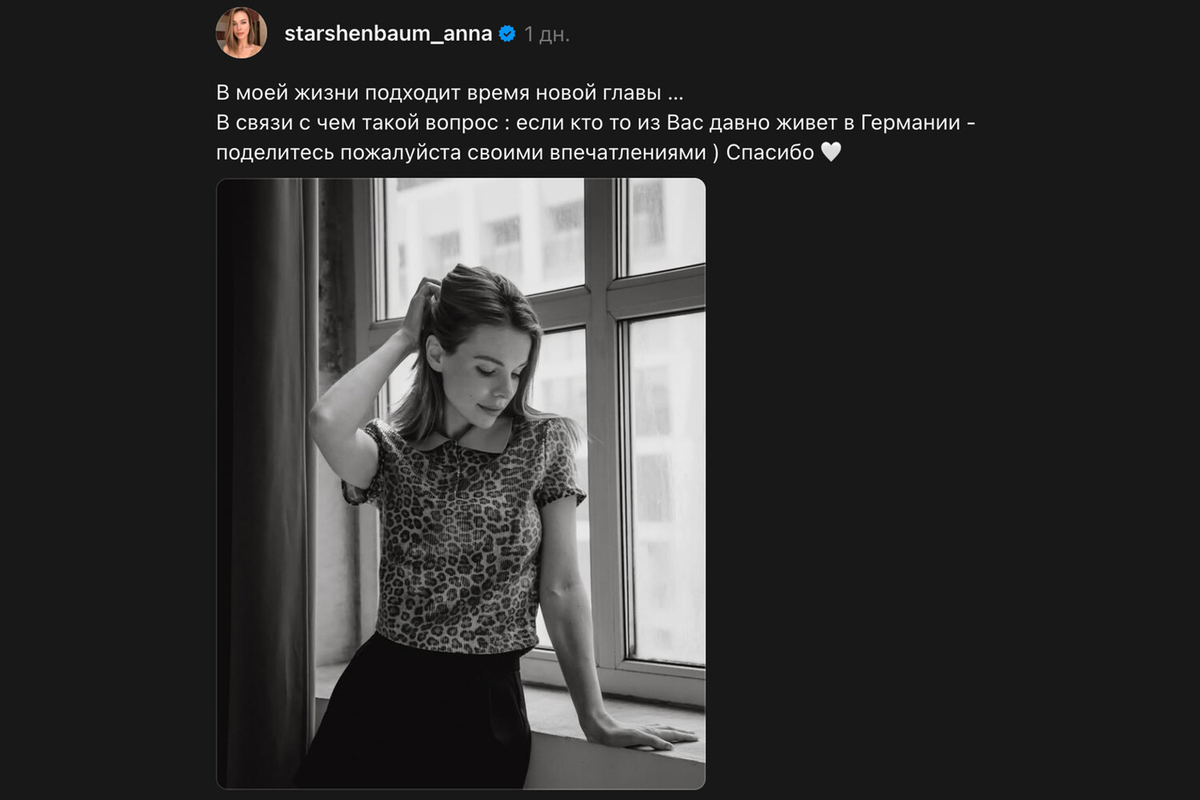Viewport: 1200px width, 800px height.
Task: Click the post's first line about новой главы
Action: click(x=451, y=93)
